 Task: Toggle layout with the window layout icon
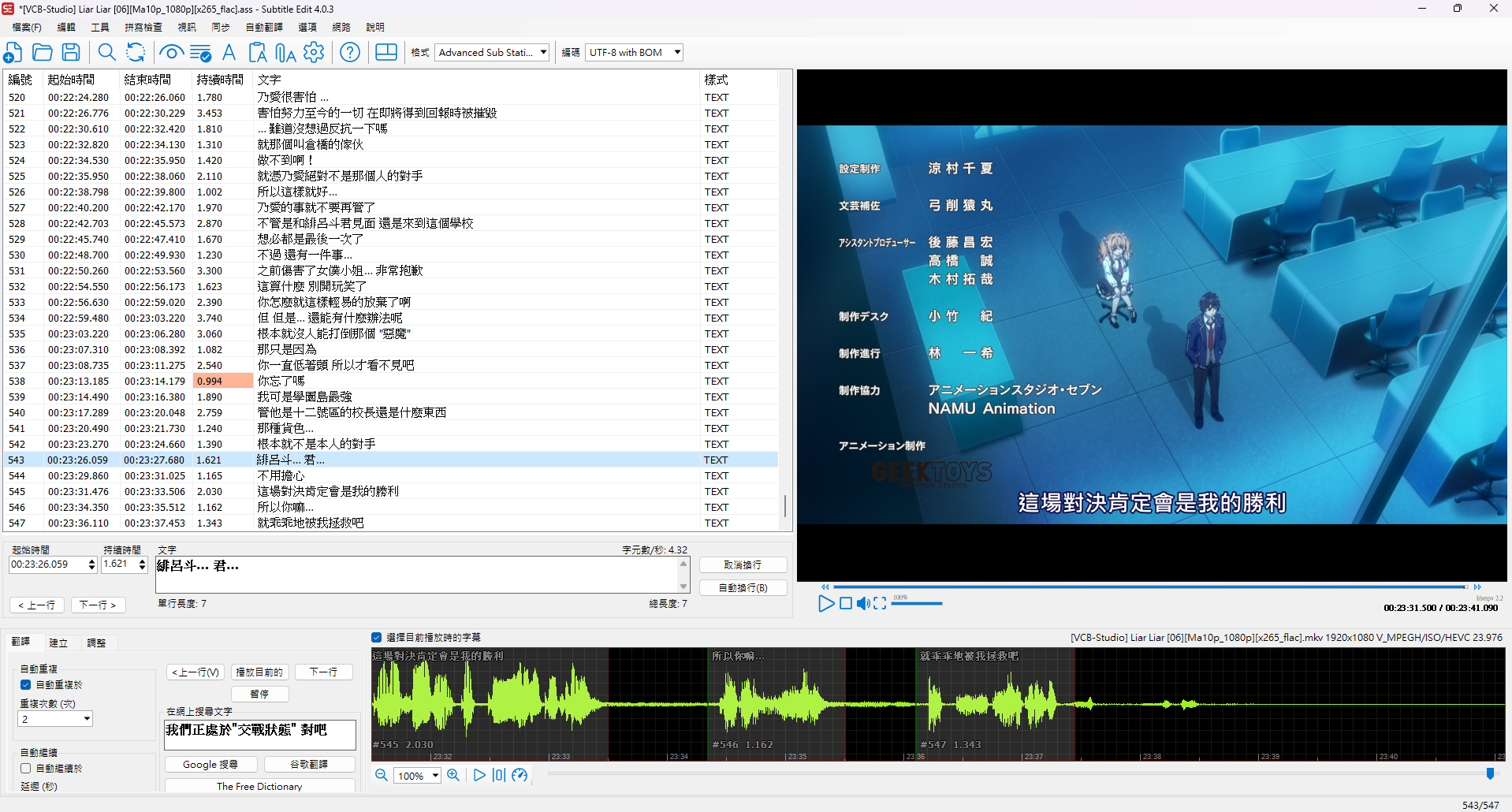[386, 53]
